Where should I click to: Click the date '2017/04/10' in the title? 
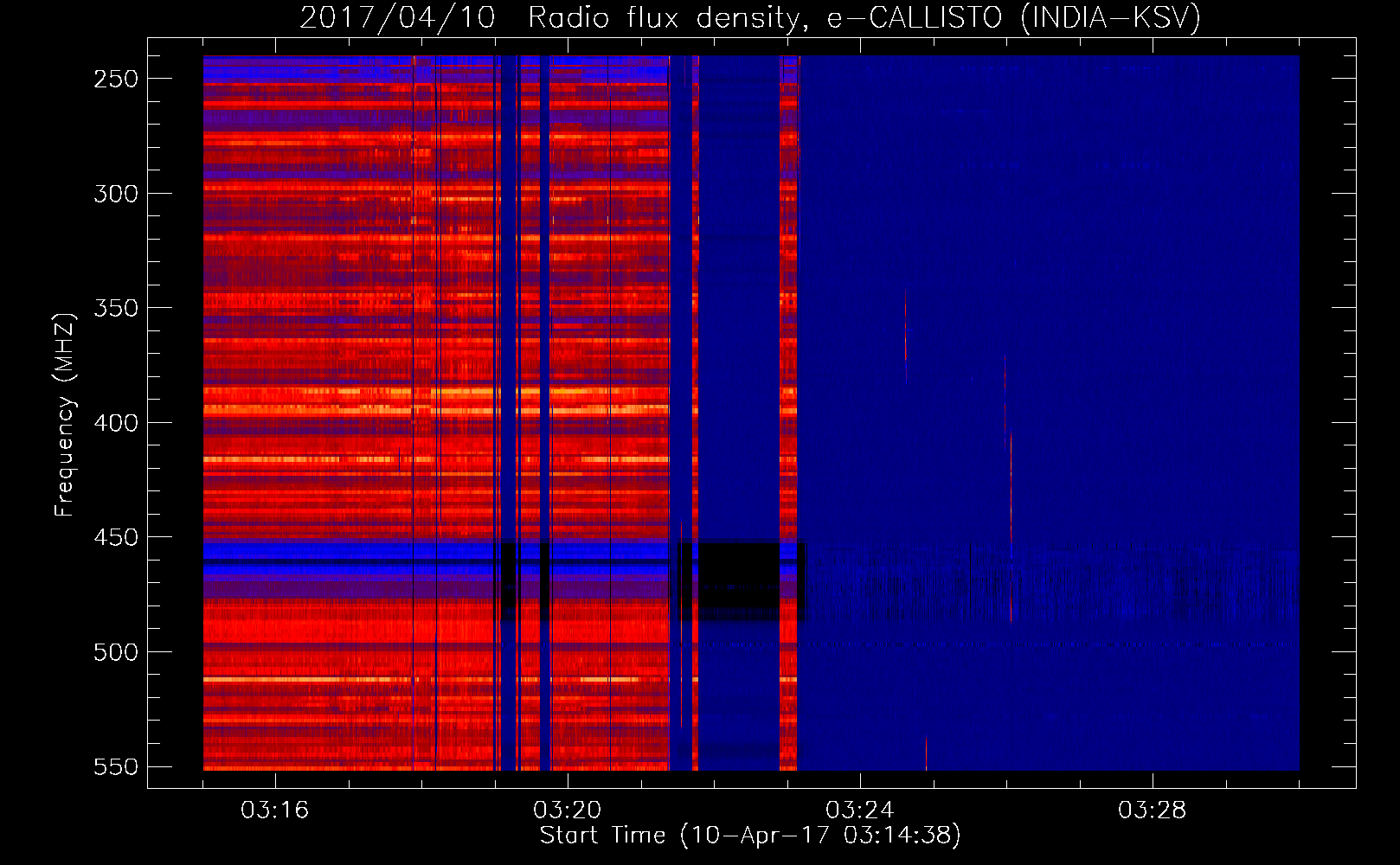tap(398, 17)
